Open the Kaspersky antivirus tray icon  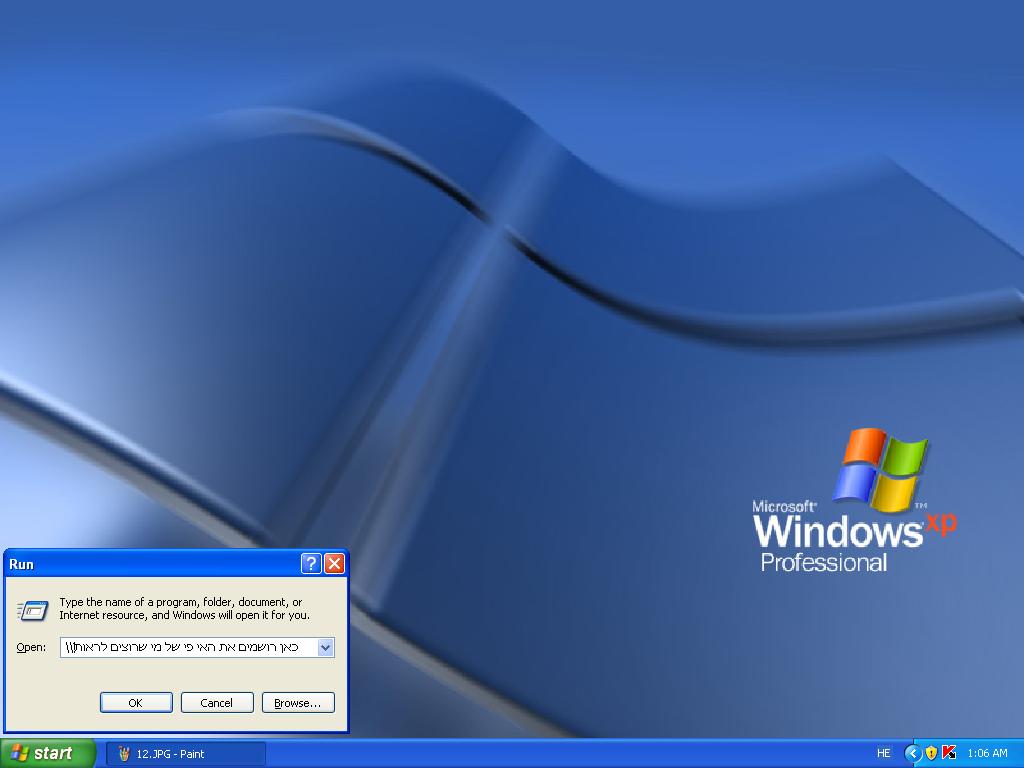pyautogui.click(x=949, y=753)
